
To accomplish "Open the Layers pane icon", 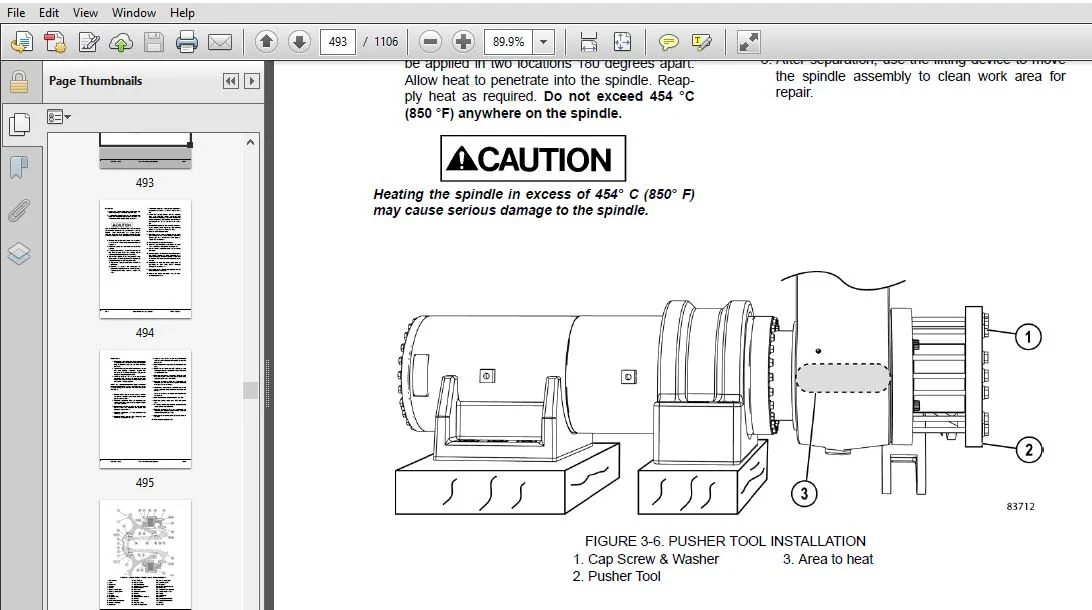I will click(x=19, y=253).
